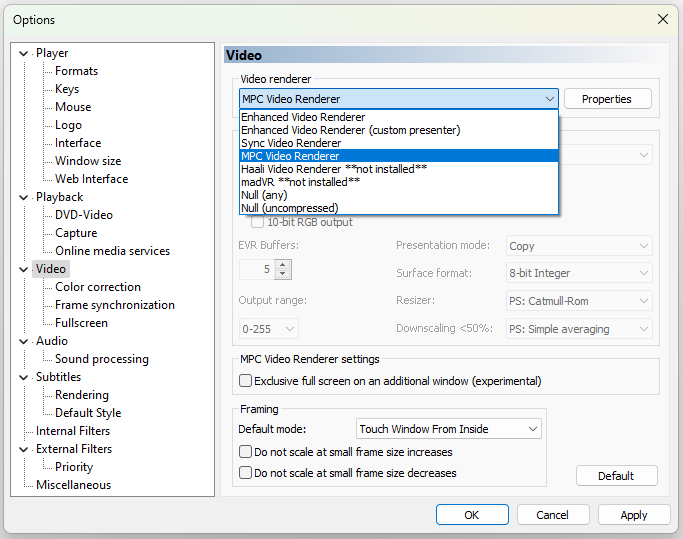This screenshot has width=683, height=539.
Task: Open the subtitle Rendering page
Action: point(82,395)
